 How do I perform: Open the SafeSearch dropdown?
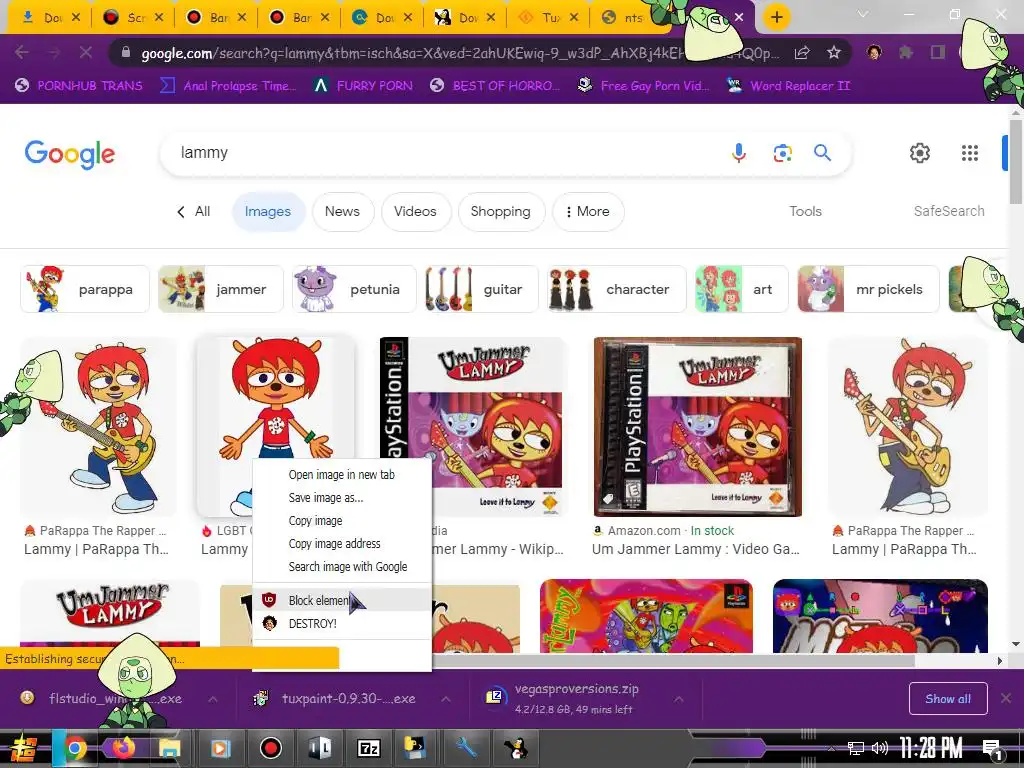tap(948, 212)
